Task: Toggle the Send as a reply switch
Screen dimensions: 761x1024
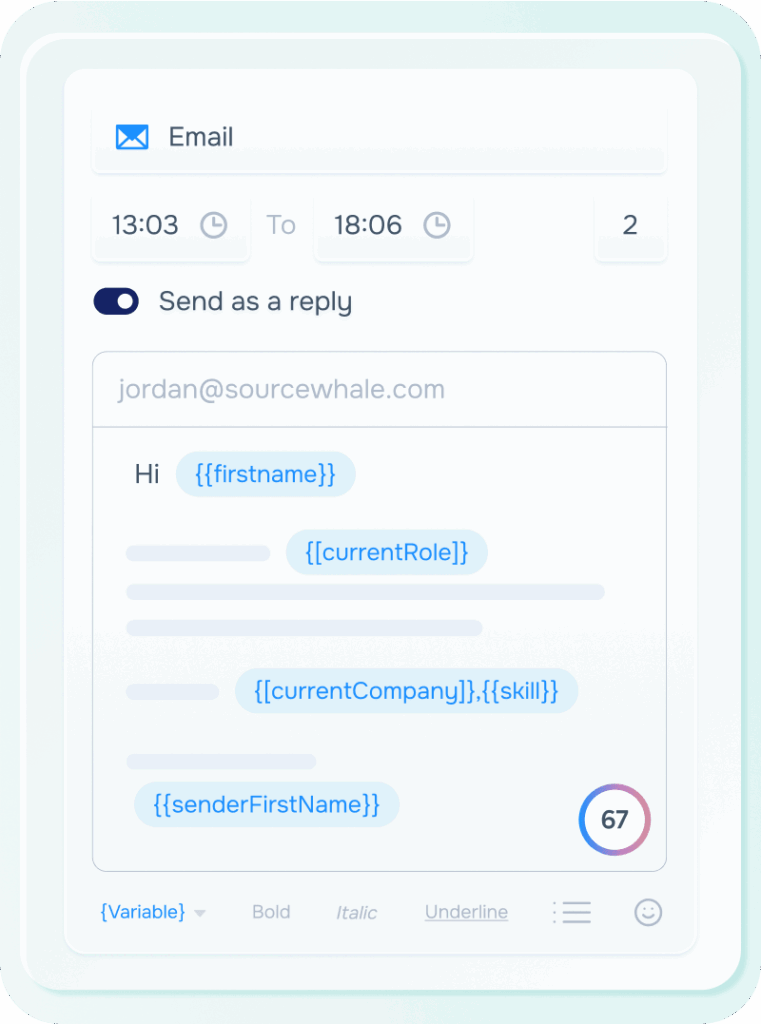Action: [x=116, y=301]
